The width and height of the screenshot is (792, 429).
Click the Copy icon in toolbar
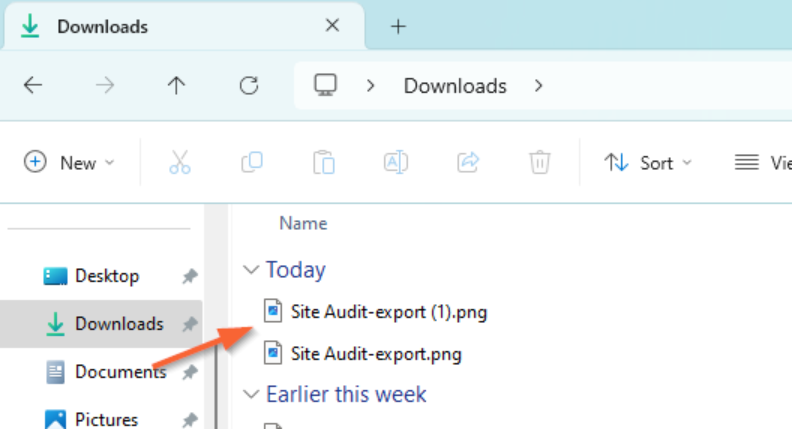click(x=252, y=162)
